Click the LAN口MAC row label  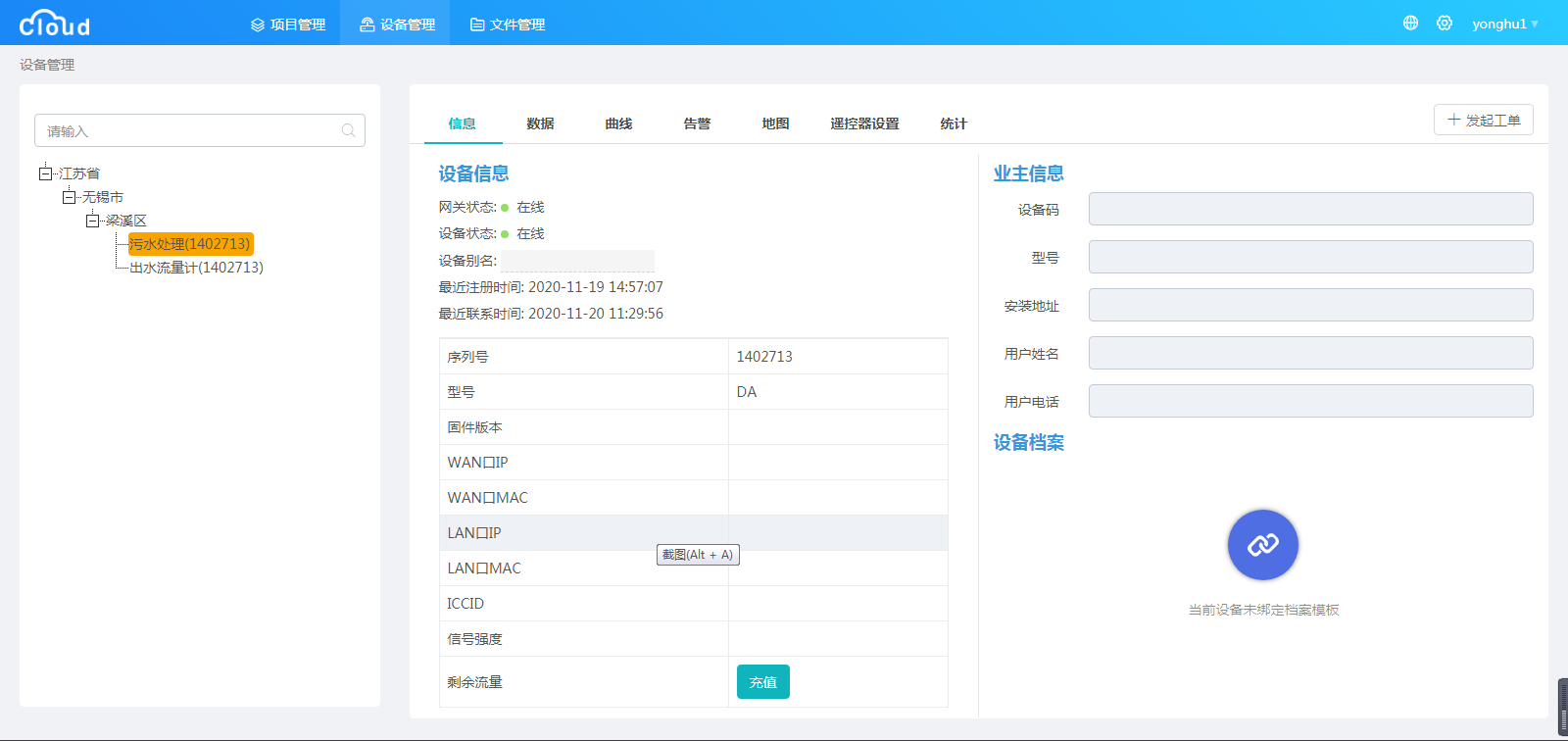click(484, 568)
